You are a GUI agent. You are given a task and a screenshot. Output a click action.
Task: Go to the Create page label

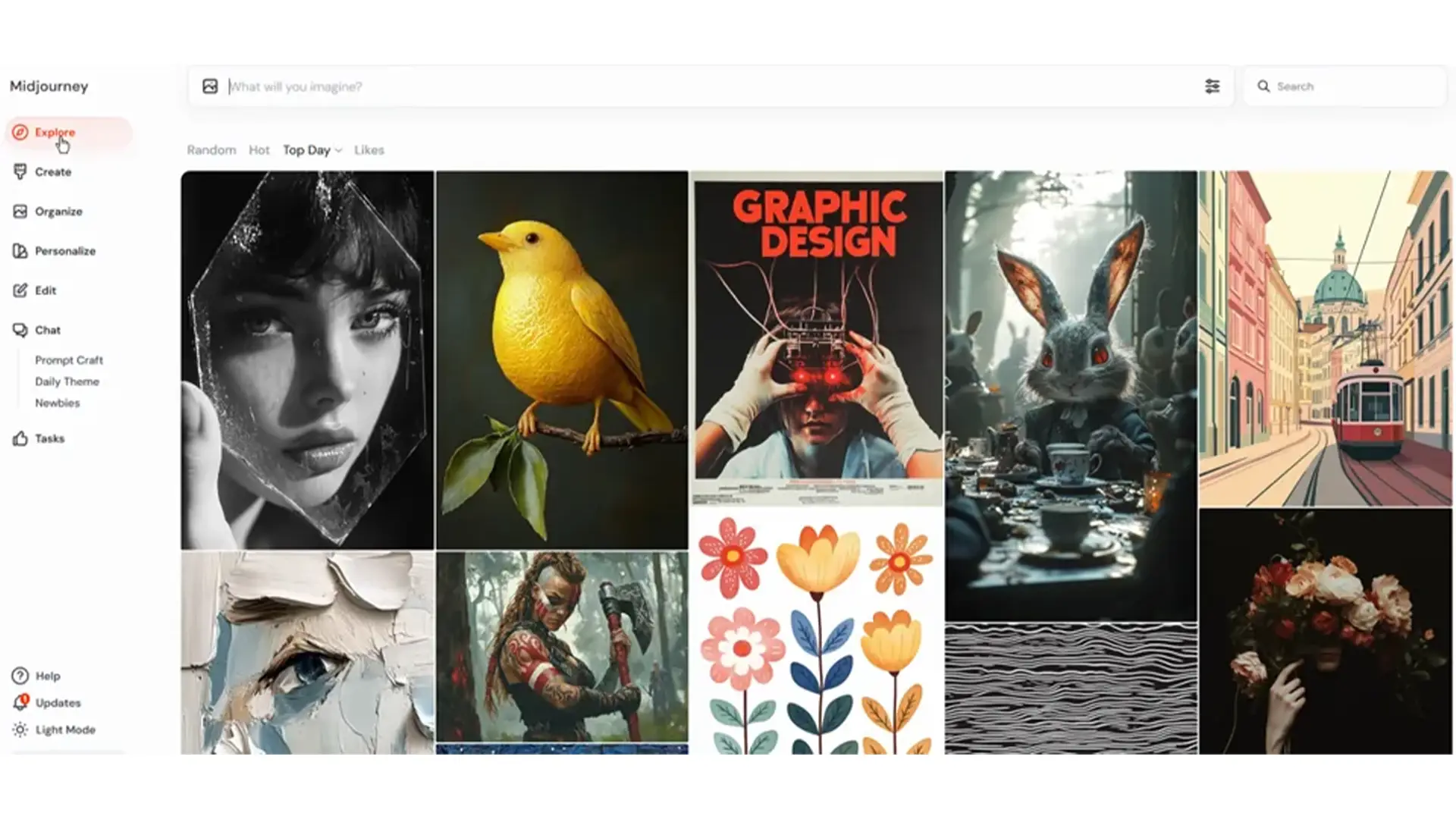pos(53,172)
